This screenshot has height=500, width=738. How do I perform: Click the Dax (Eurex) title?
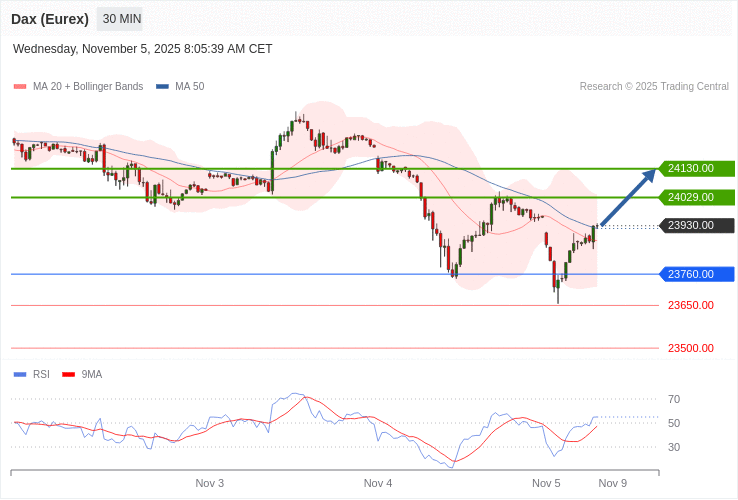(50, 19)
